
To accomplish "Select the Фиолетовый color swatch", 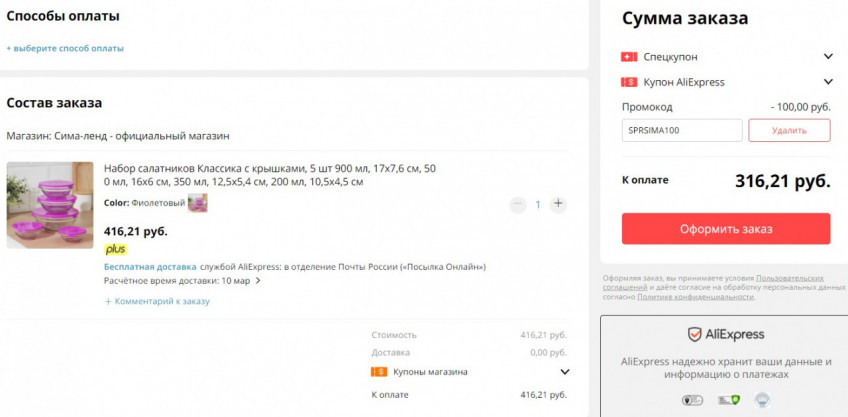I will click(198, 204).
